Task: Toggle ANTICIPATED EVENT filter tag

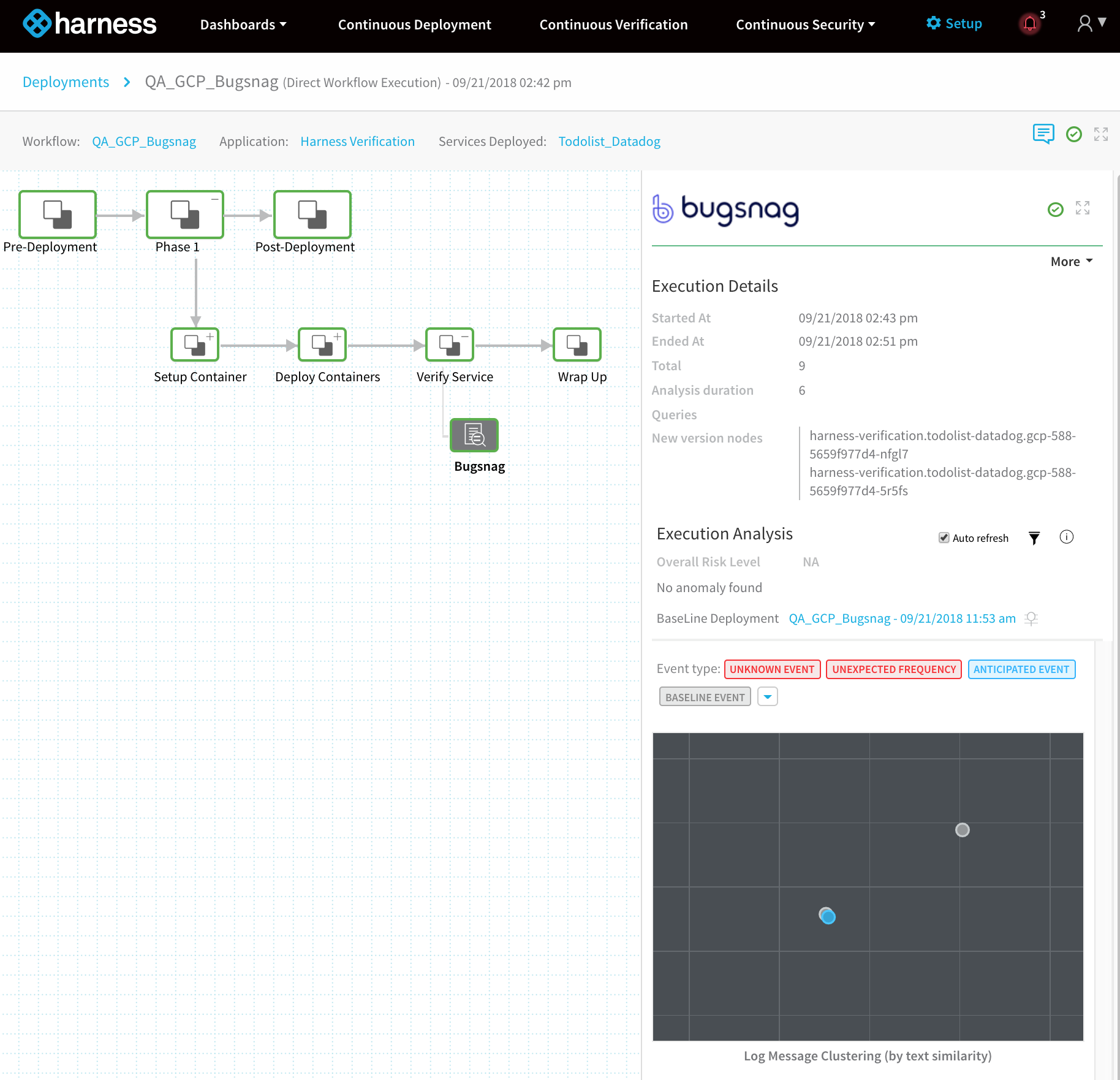Action: [1021, 669]
